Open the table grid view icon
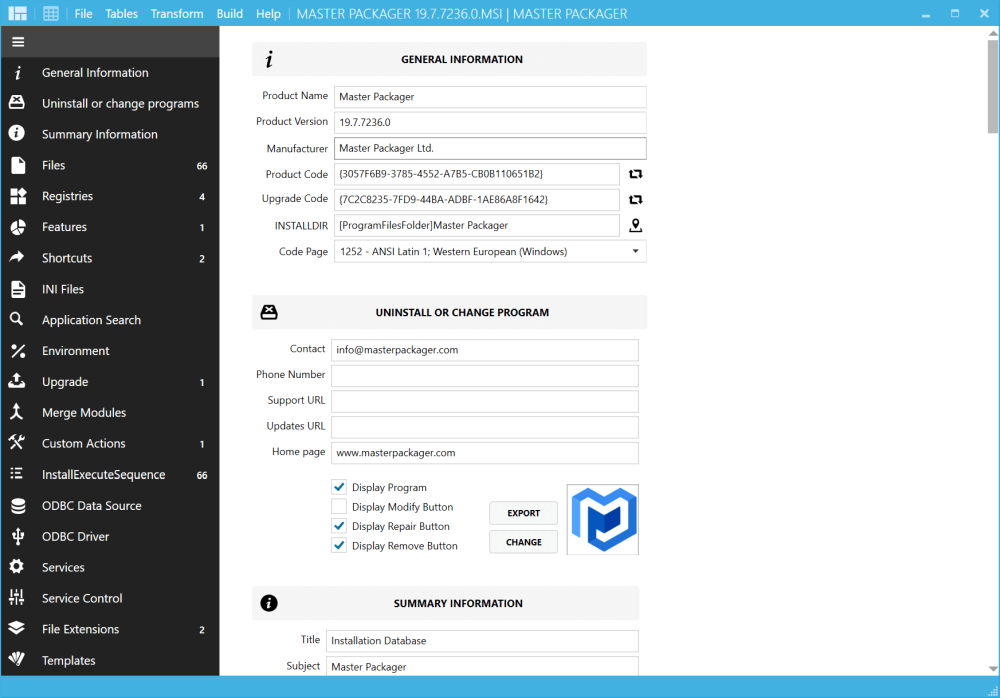Image resolution: width=1000 pixels, height=698 pixels. (x=51, y=13)
